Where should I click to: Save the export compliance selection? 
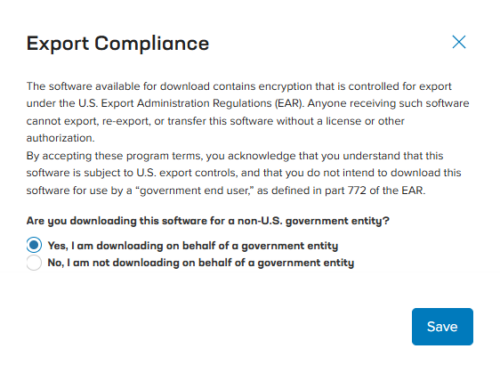(442, 327)
